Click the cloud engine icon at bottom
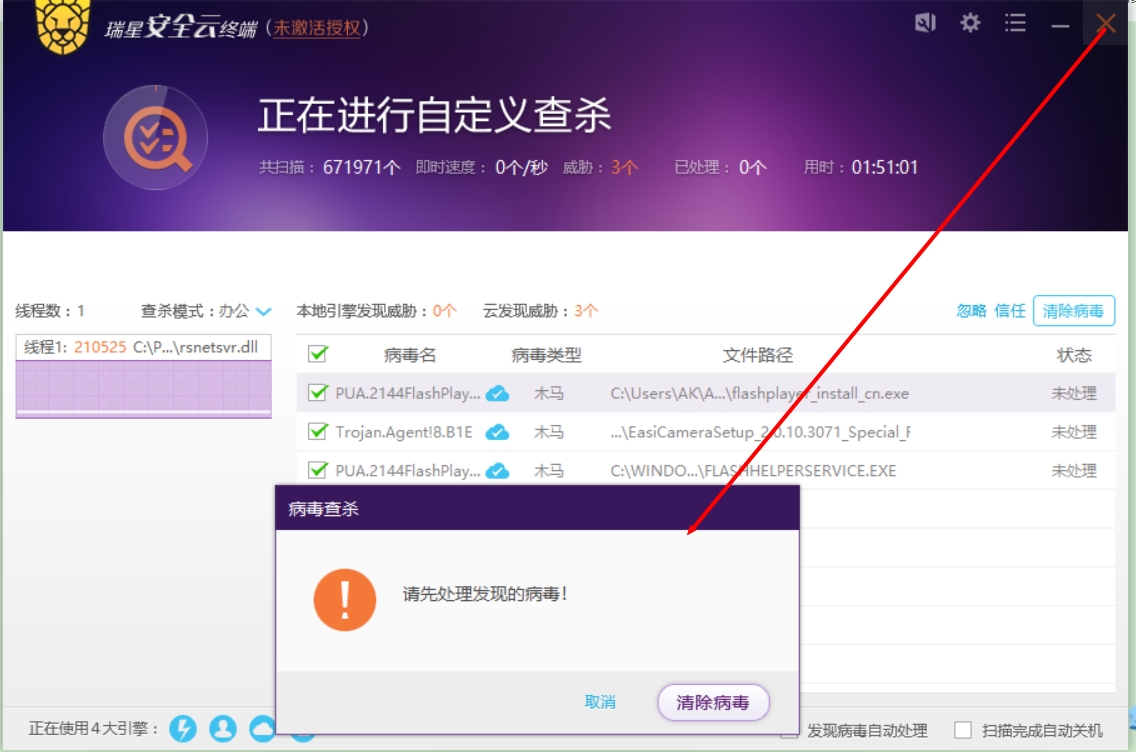Image resolution: width=1136 pixels, height=752 pixels. (262, 728)
